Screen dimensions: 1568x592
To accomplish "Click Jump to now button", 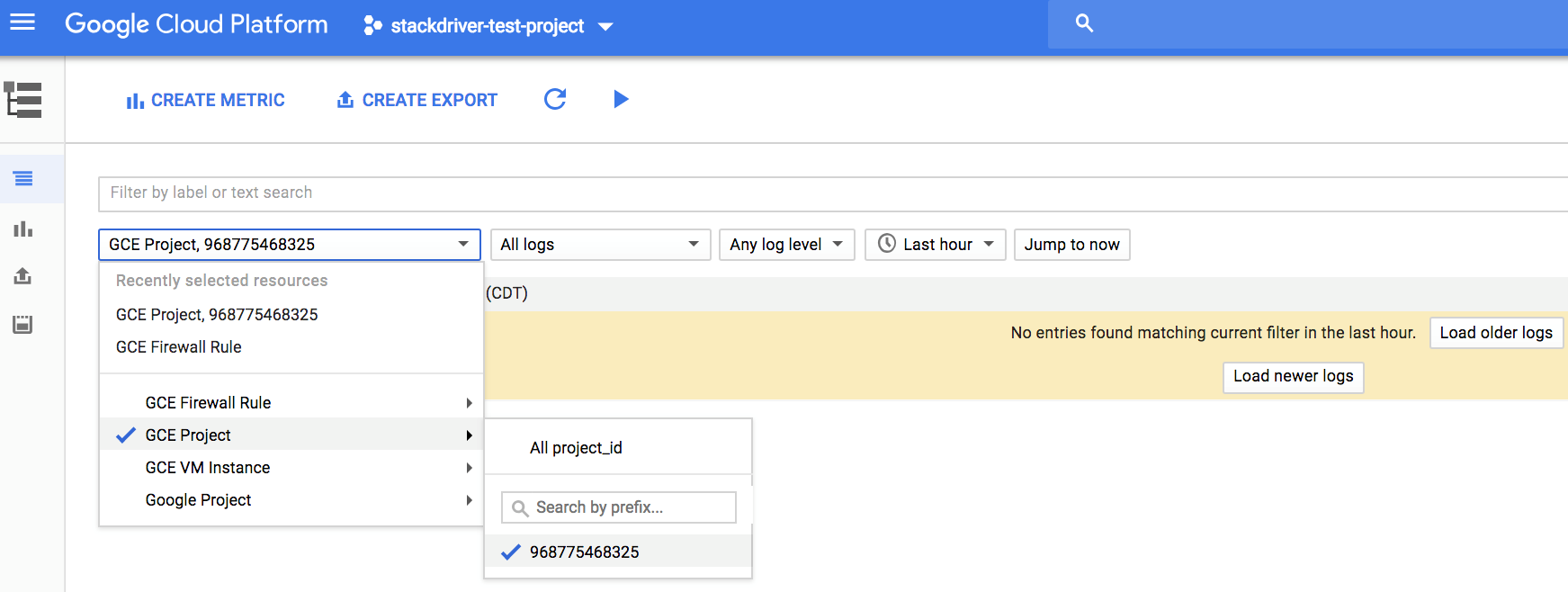I will pos(1071,245).
